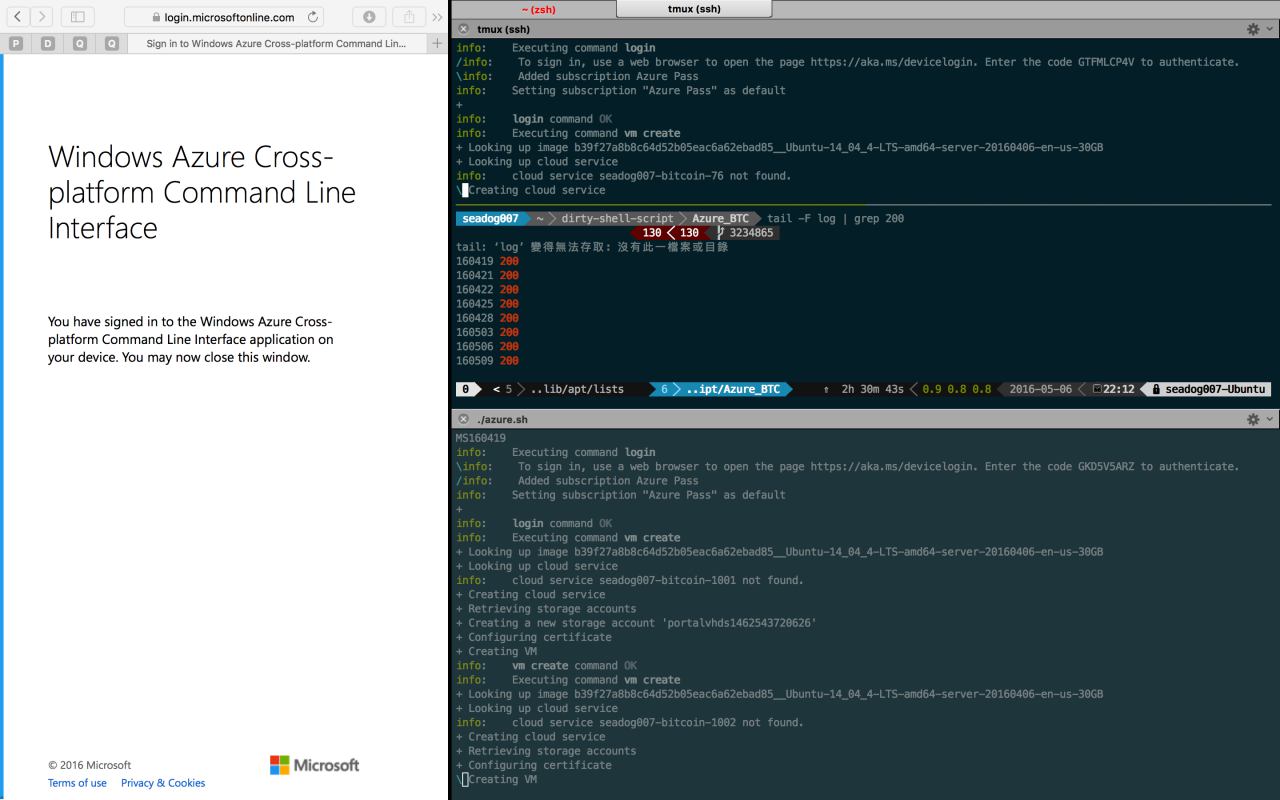Click the Safari forward arrow
The image size is (1280, 800).
point(40,17)
